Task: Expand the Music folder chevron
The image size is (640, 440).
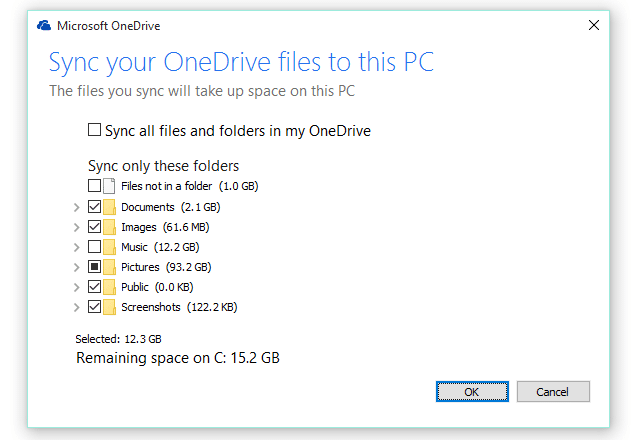Action: [76, 247]
